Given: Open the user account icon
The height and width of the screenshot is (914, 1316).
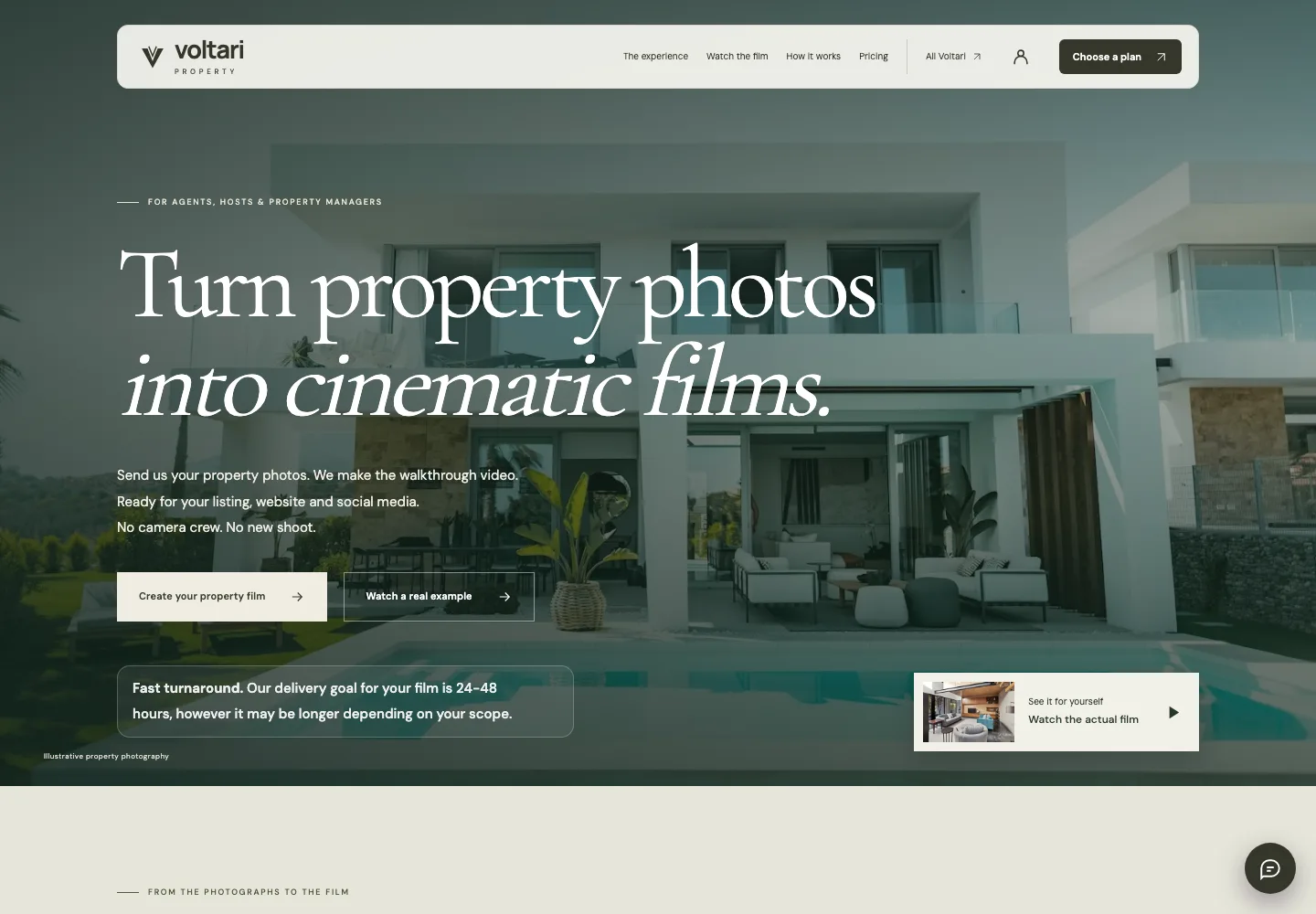Looking at the screenshot, I should click(x=1021, y=57).
